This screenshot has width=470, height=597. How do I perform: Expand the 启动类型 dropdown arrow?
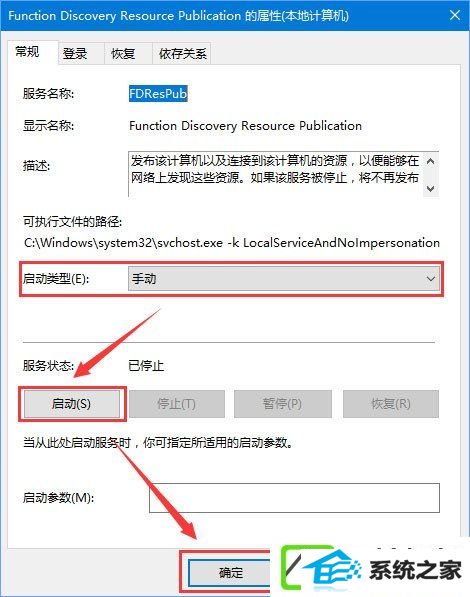(430, 279)
